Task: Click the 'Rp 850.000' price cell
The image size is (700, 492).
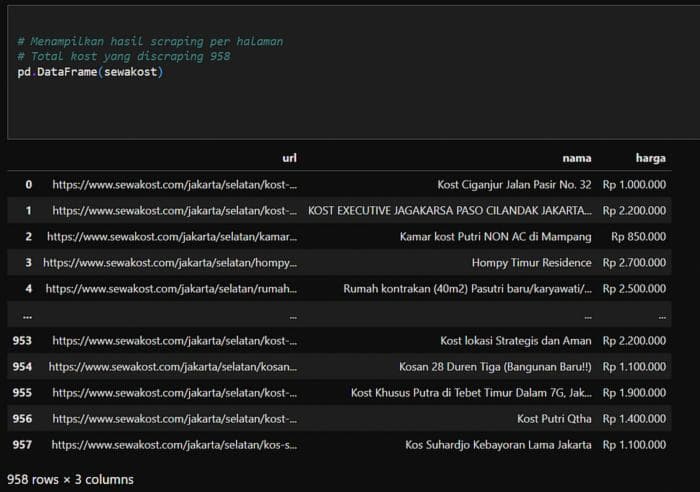Action: (638, 237)
